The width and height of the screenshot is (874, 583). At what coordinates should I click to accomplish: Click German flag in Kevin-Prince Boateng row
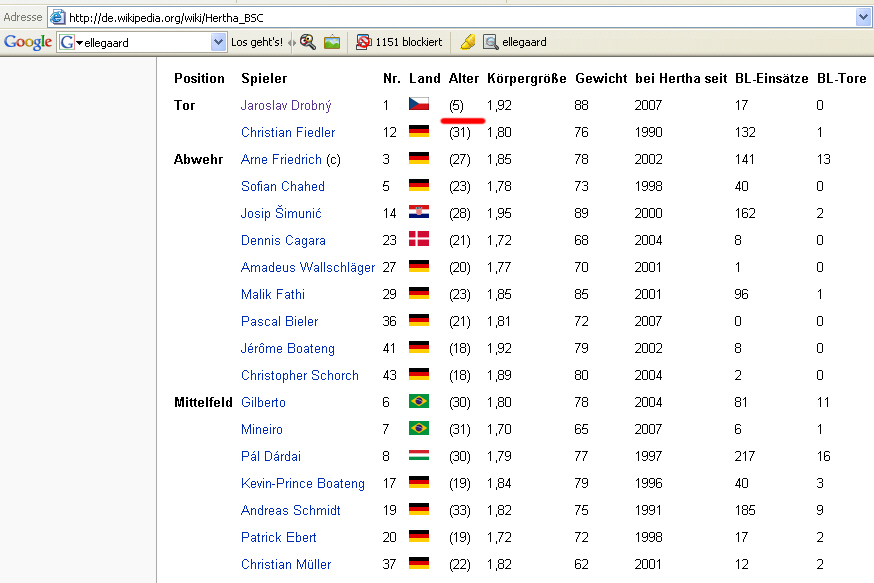click(419, 482)
